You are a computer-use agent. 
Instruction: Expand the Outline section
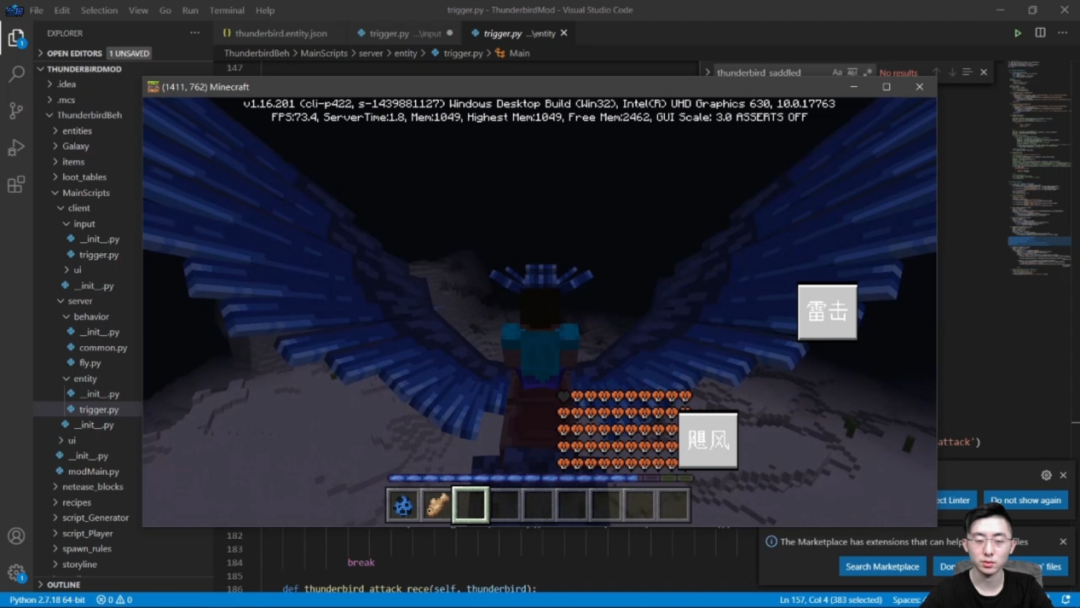pyautogui.click(x=63, y=585)
